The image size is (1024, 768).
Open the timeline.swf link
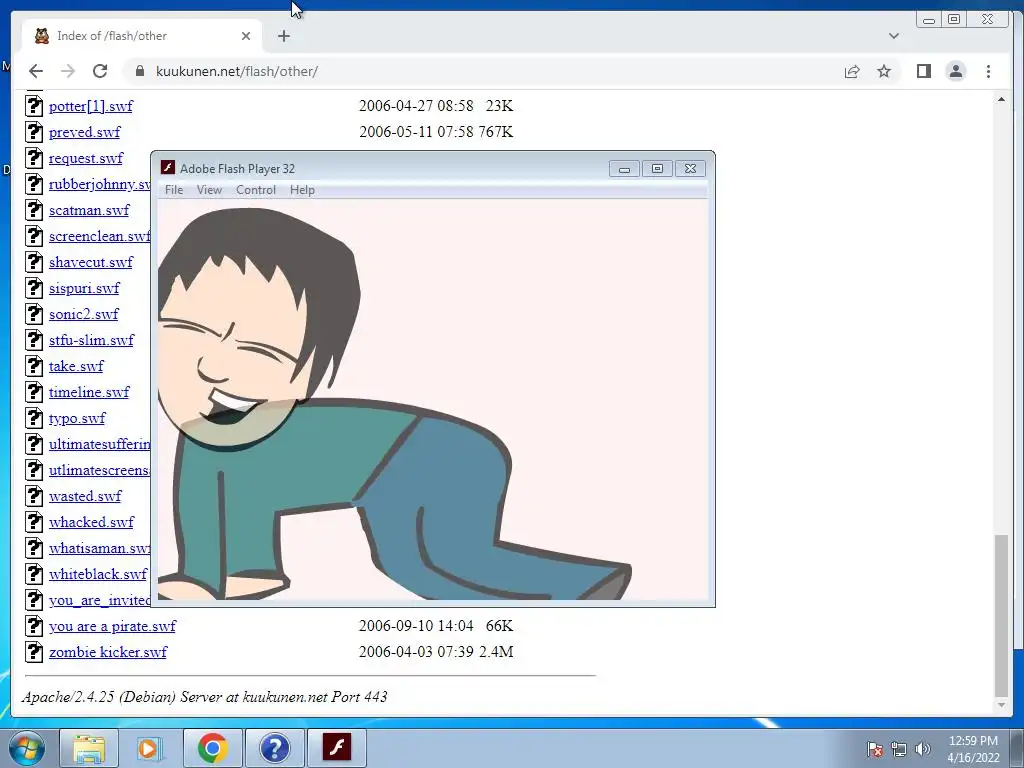tap(89, 392)
